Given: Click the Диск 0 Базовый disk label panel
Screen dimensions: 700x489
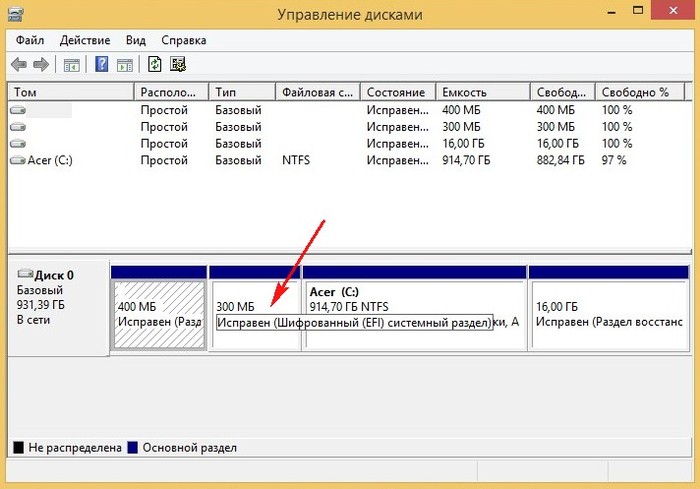Looking at the screenshot, I should coord(58,308).
